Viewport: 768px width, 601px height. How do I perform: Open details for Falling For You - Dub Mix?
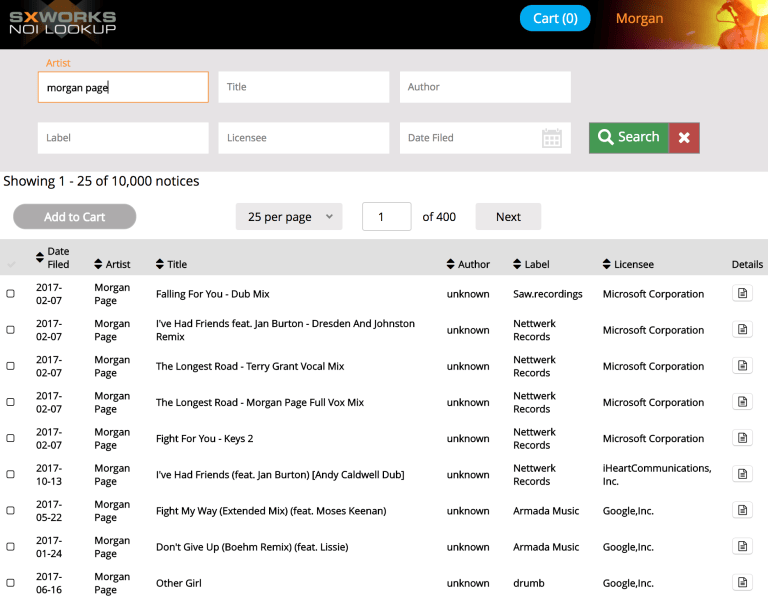coord(742,293)
